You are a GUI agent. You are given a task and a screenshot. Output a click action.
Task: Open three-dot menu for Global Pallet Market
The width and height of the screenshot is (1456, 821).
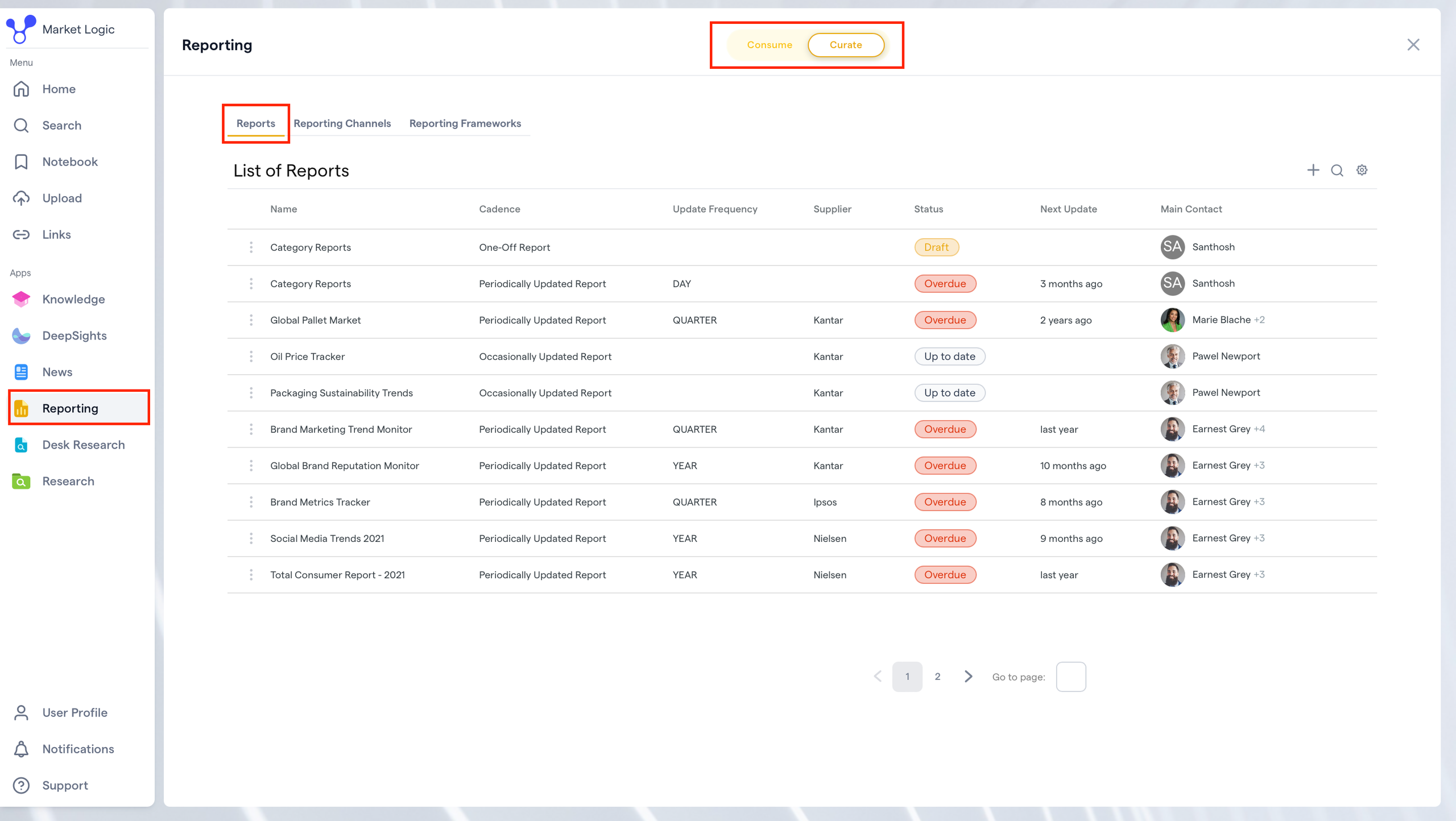(251, 320)
